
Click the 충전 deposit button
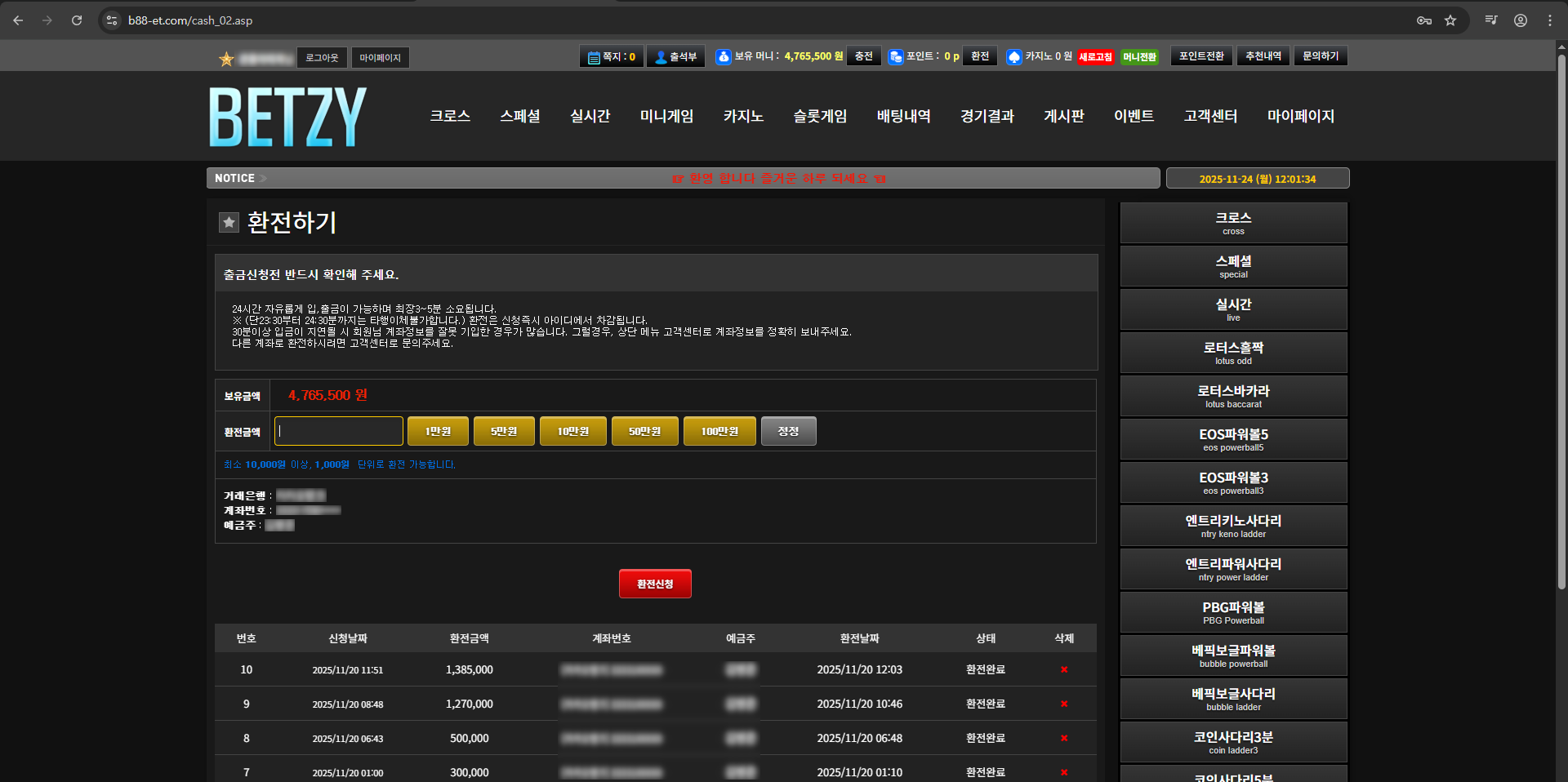864,56
